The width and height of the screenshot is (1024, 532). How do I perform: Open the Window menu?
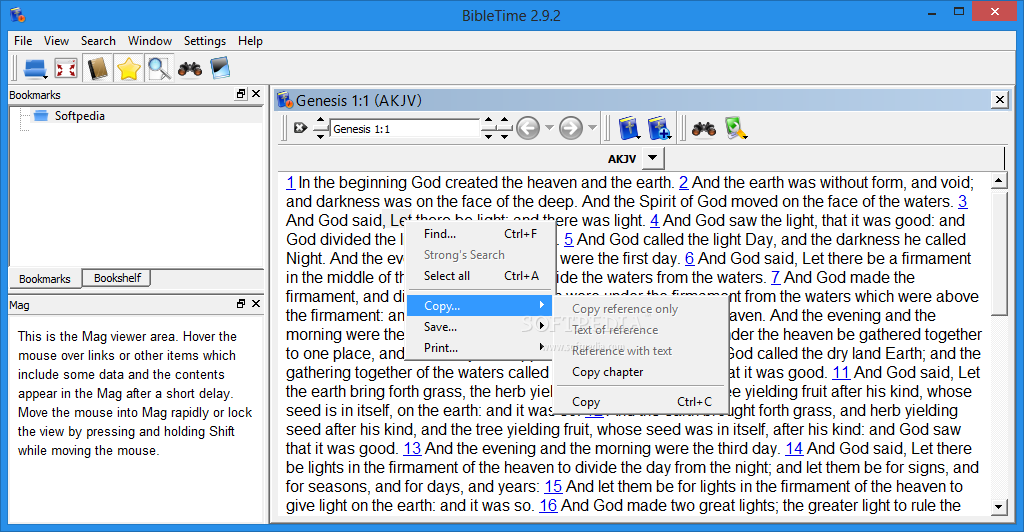click(x=150, y=40)
